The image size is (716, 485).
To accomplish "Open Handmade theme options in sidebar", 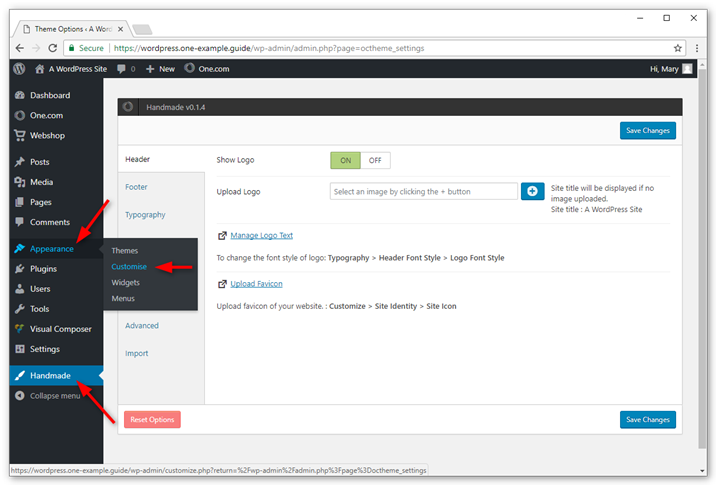I will point(56,375).
